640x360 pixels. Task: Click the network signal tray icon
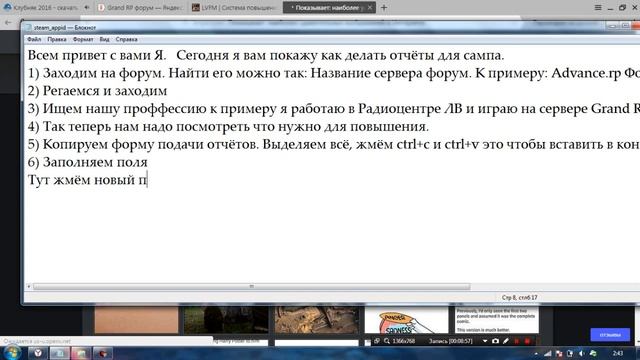[x=547, y=353]
